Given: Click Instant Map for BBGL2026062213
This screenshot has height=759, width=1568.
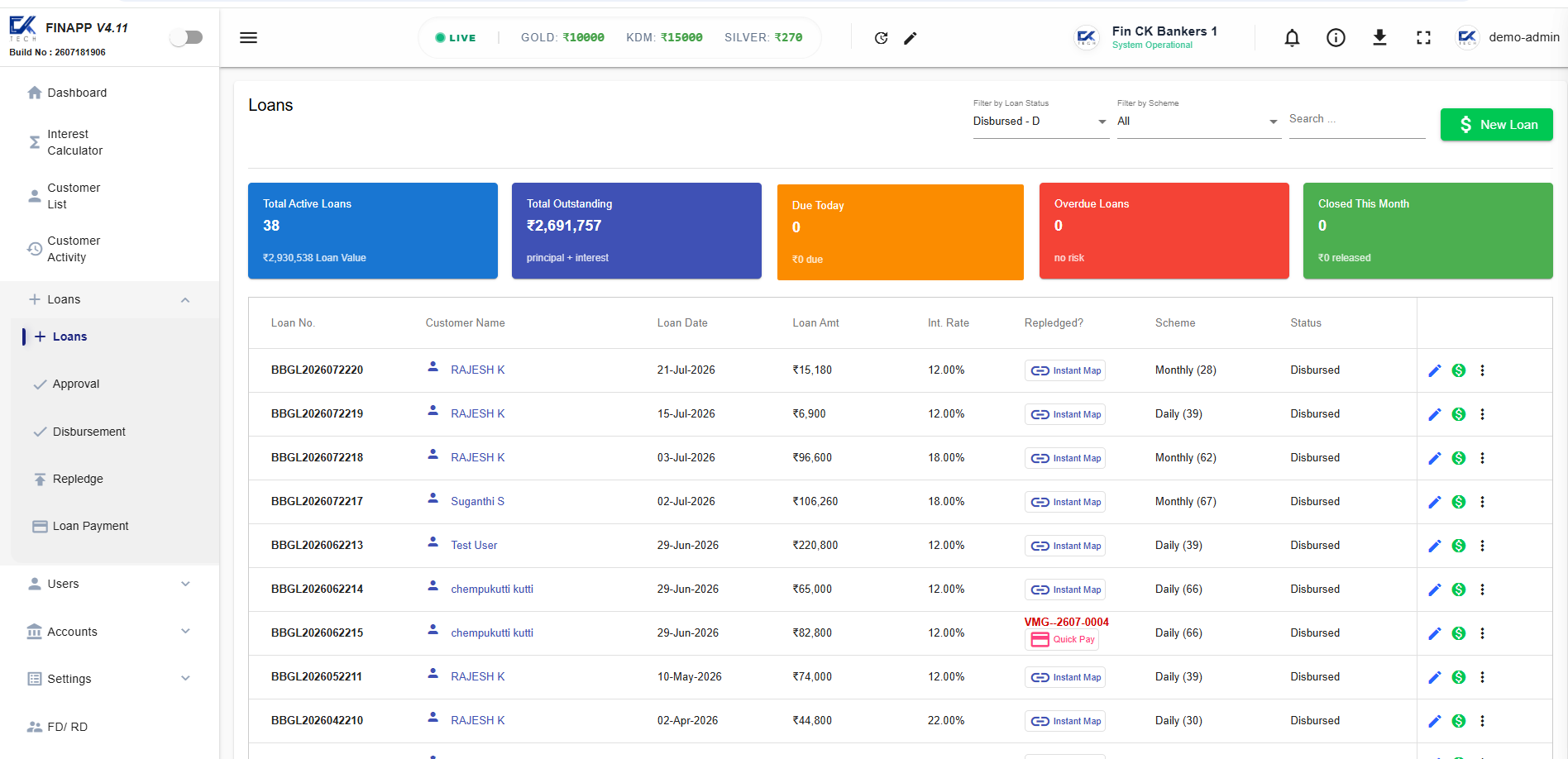Looking at the screenshot, I should click(1065, 546).
